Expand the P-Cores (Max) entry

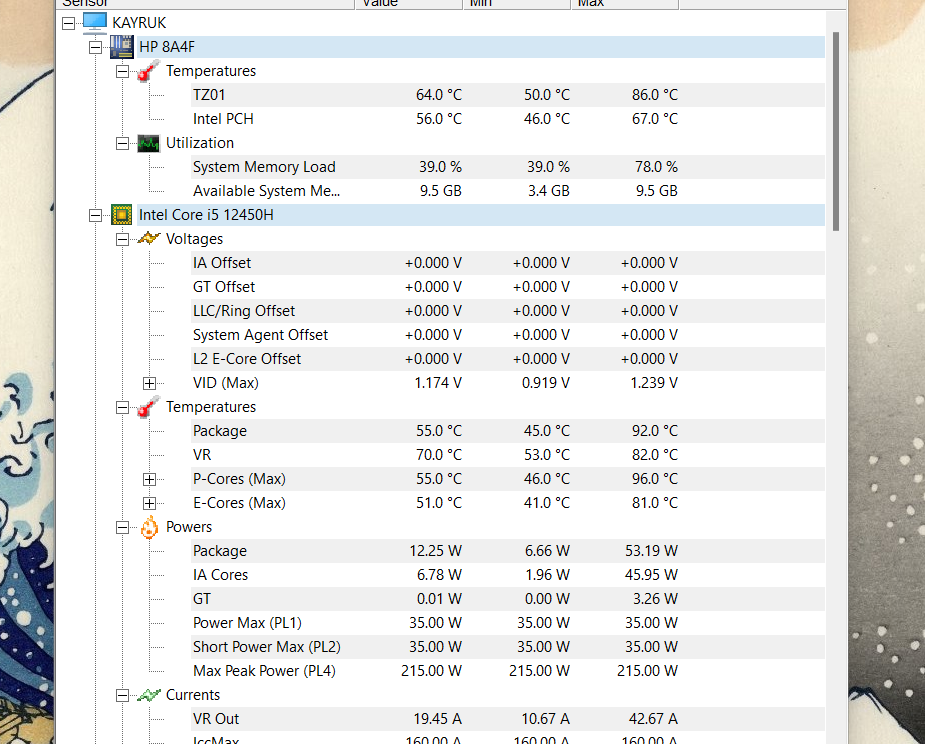tap(149, 479)
